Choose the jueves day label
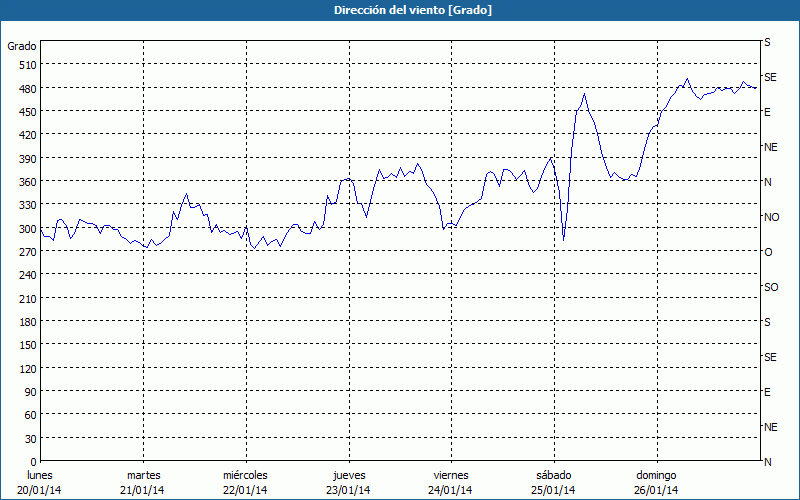The width and height of the screenshot is (800, 500). click(348, 475)
